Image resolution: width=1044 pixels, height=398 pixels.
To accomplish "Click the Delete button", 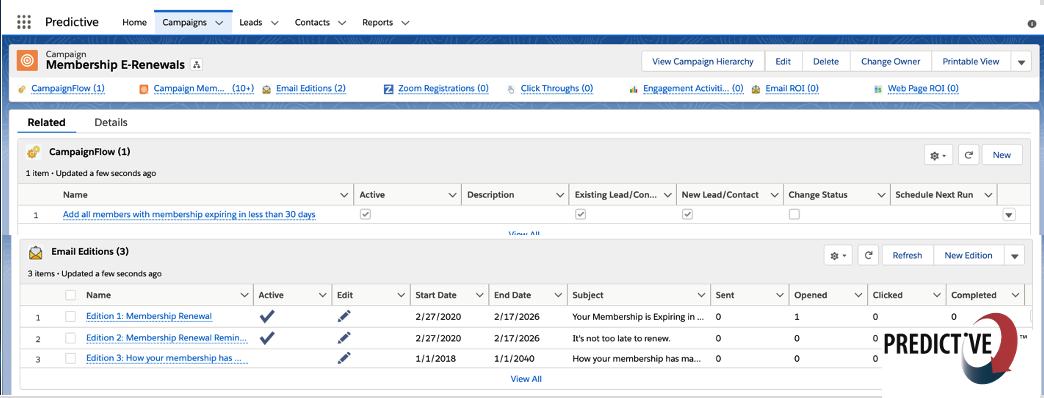I will point(826,62).
